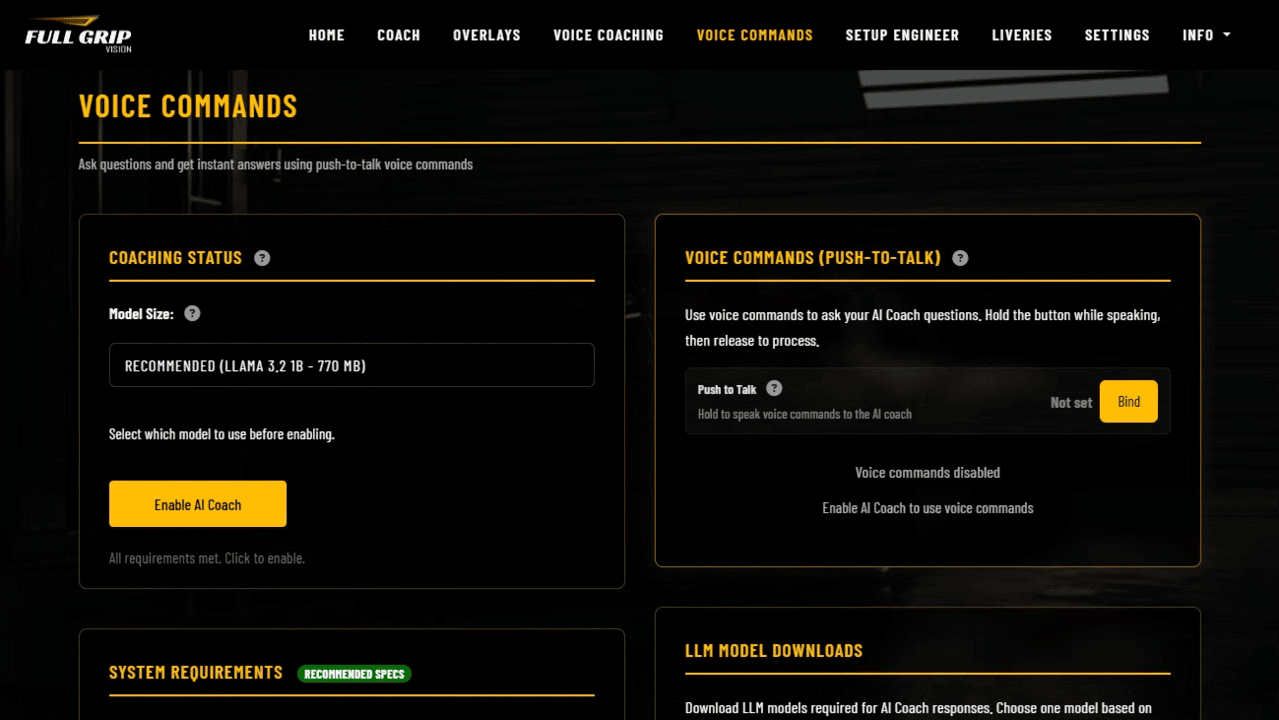Open Voice Coaching in the navigation
The height and width of the screenshot is (720, 1279).
point(608,35)
